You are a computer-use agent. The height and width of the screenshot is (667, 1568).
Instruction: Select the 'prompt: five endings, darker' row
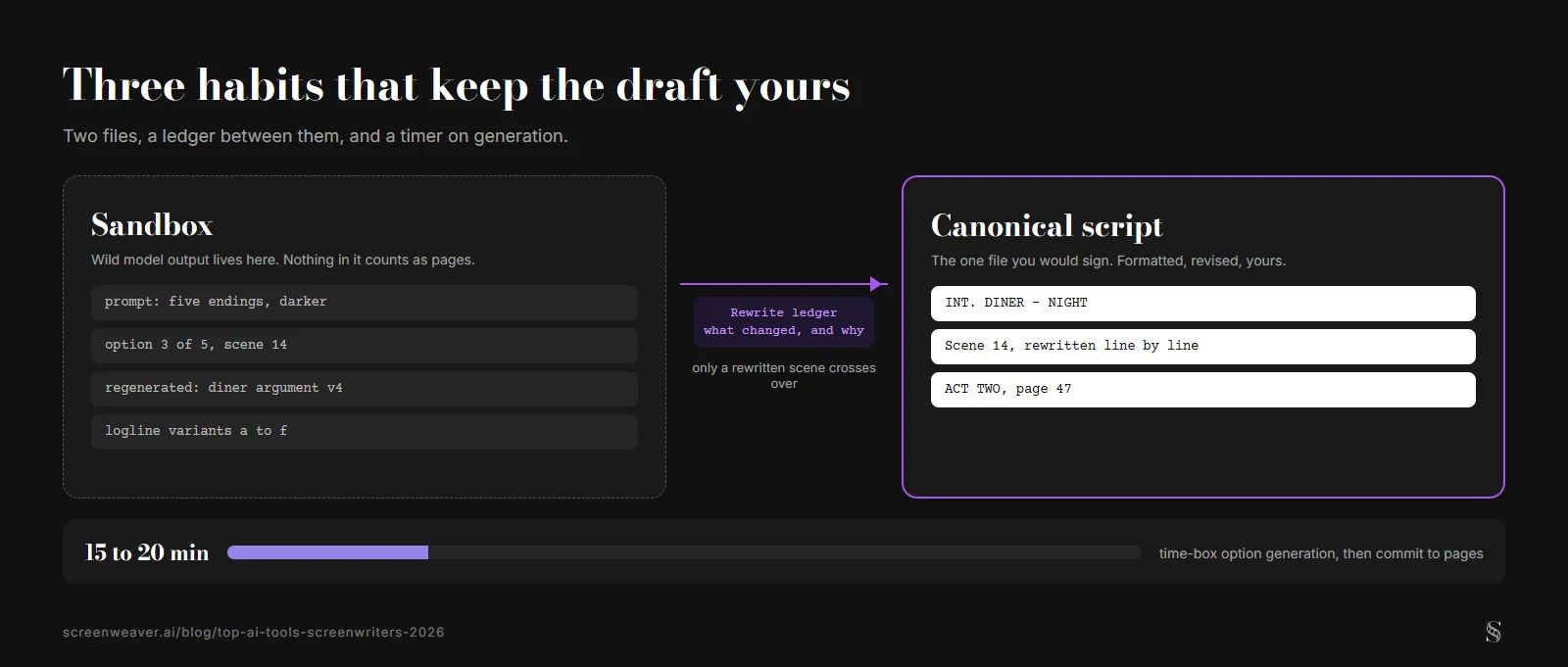click(x=365, y=303)
